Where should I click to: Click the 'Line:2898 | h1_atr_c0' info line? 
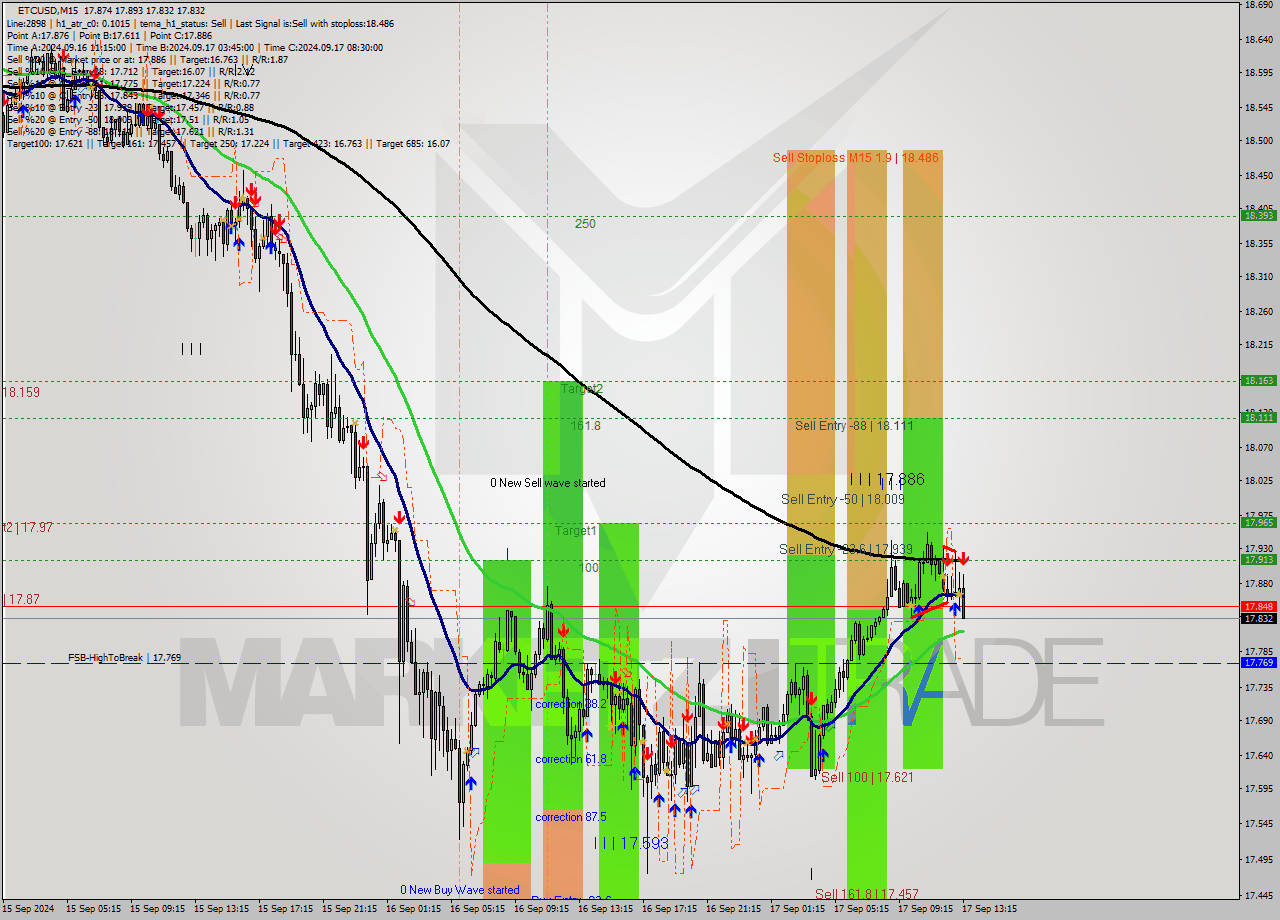tap(199, 23)
